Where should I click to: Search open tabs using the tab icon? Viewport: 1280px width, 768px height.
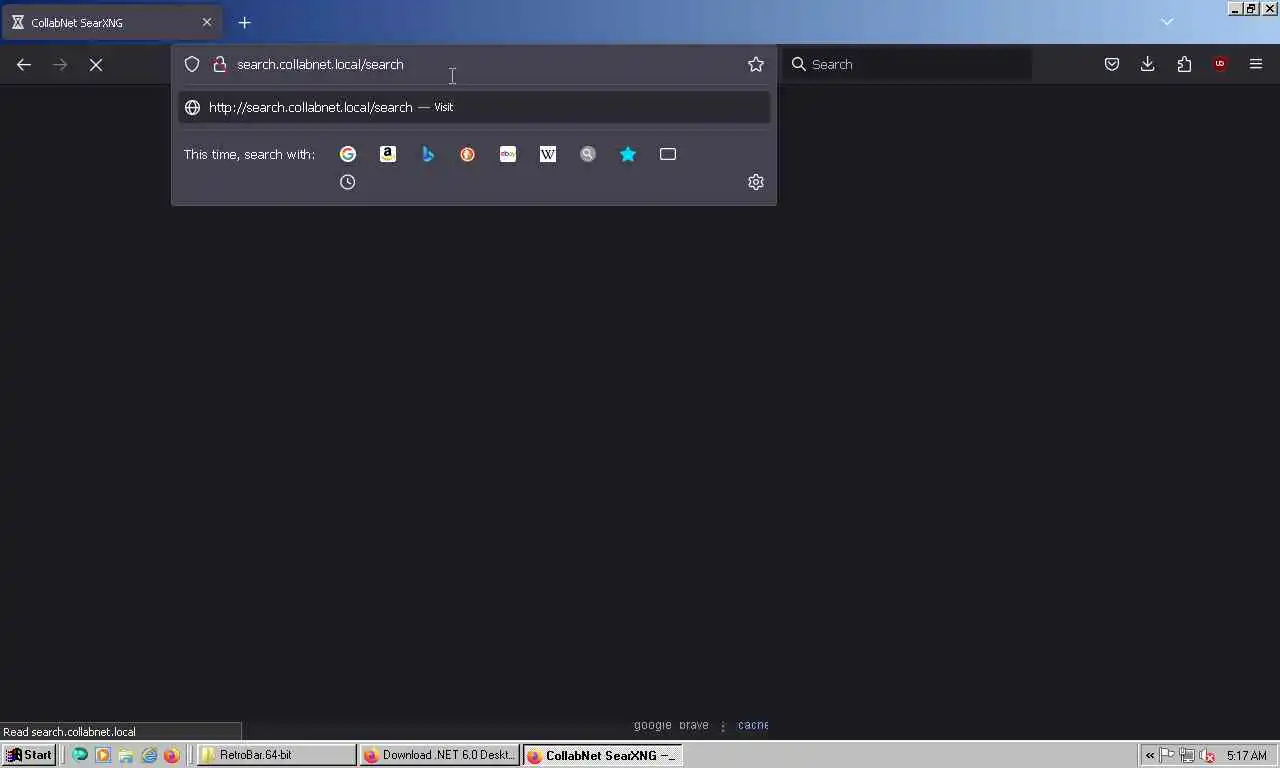(668, 154)
